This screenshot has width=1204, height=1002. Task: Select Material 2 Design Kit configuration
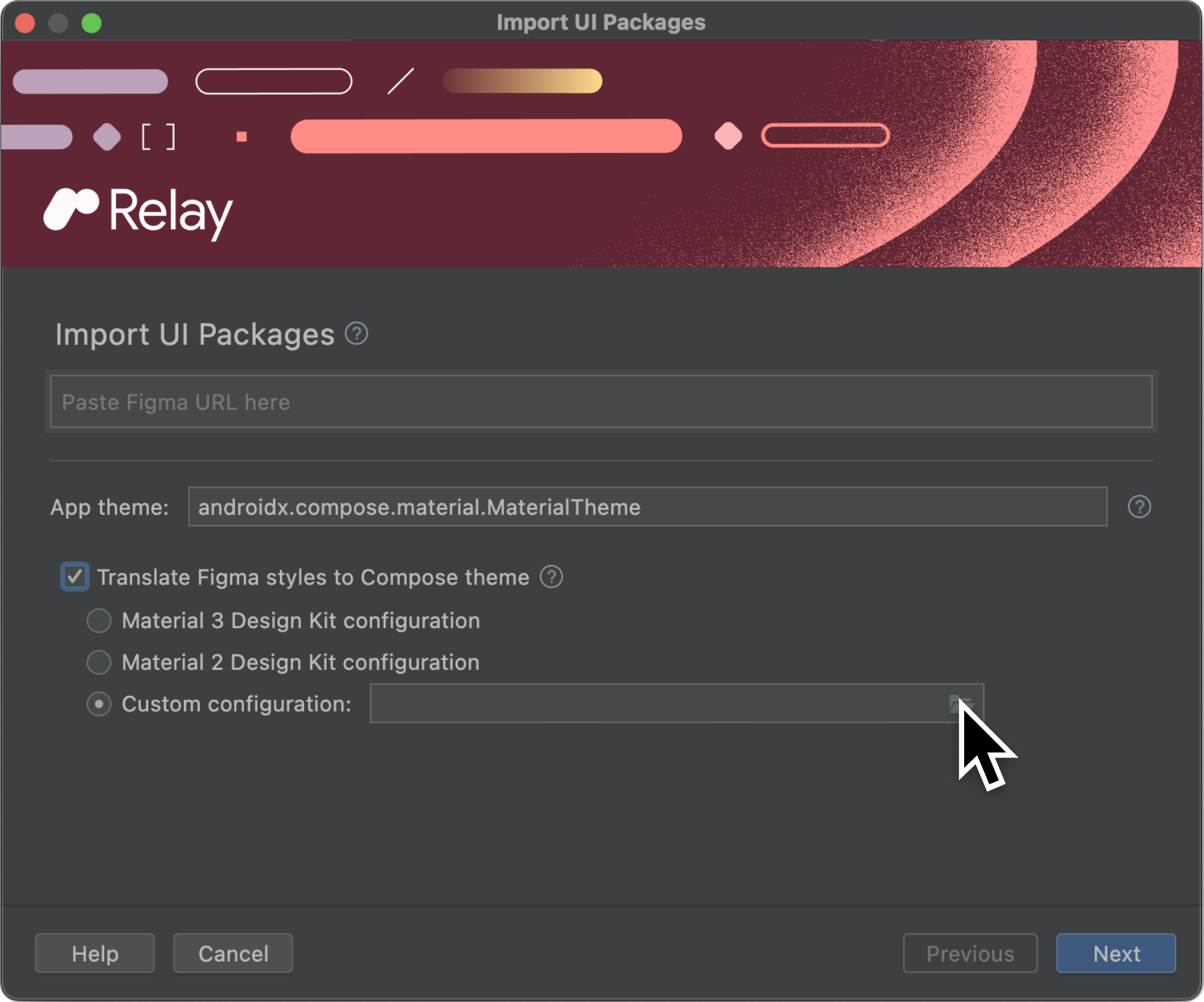click(x=100, y=662)
